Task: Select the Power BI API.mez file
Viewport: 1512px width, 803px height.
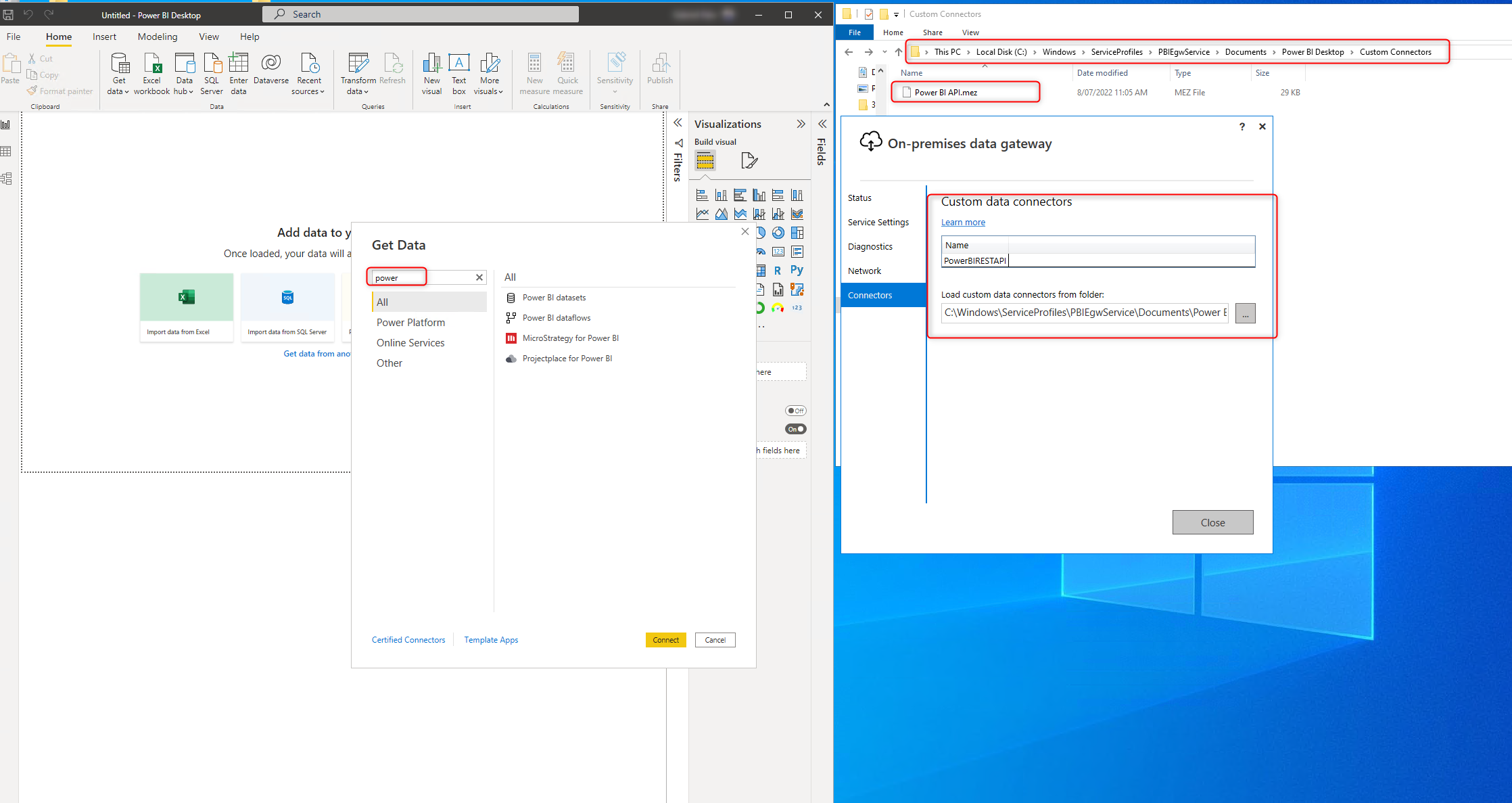Action: click(x=945, y=93)
